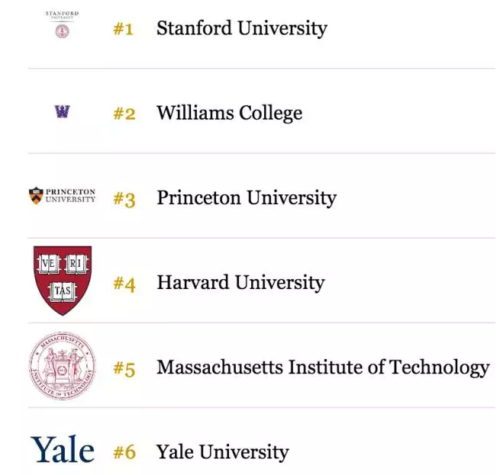Open the Princeton University link
This screenshot has height=475, width=500.
pyautogui.click(x=247, y=198)
